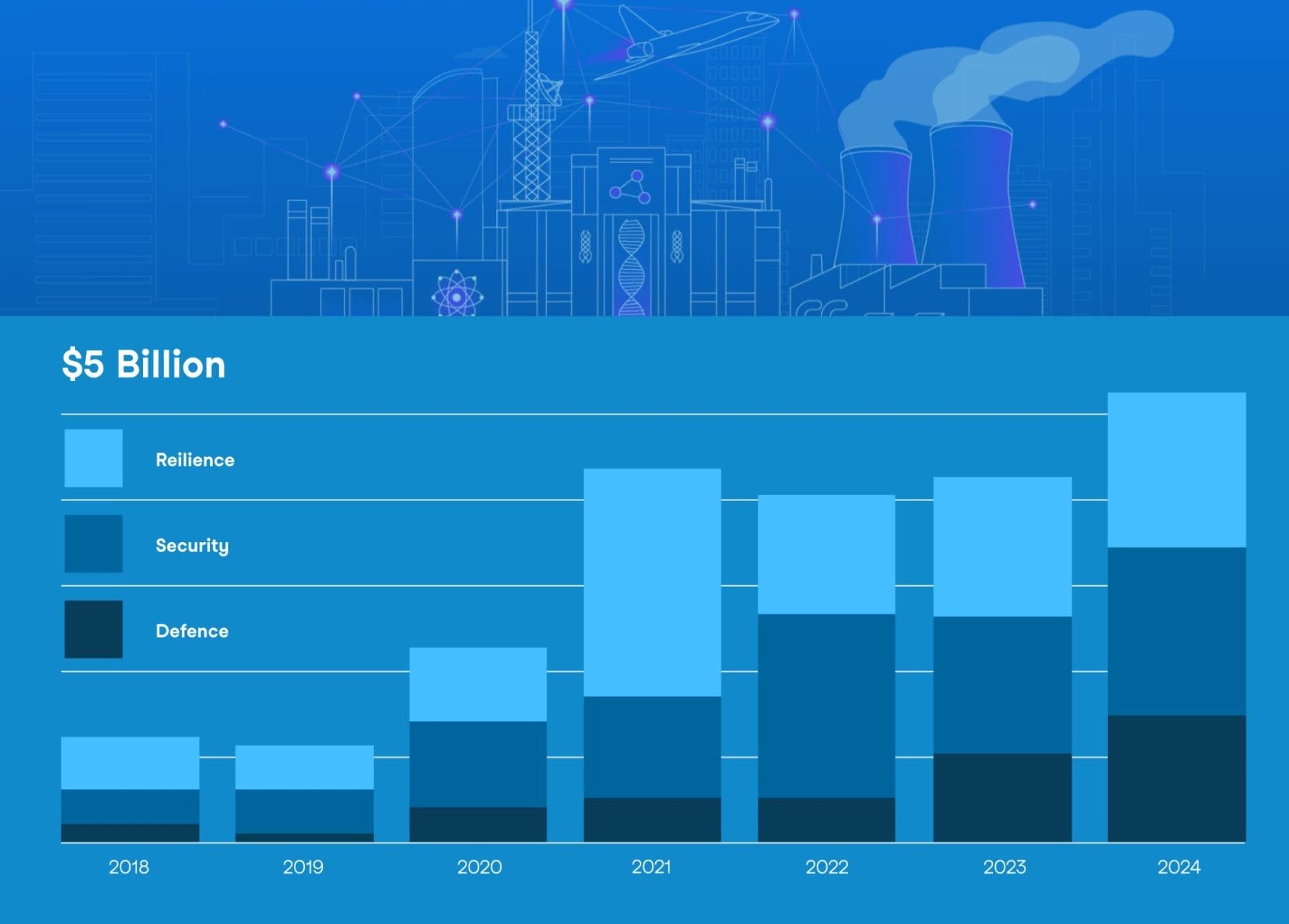Select the Defence legend label
1289x924 pixels.
coord(192,631)
